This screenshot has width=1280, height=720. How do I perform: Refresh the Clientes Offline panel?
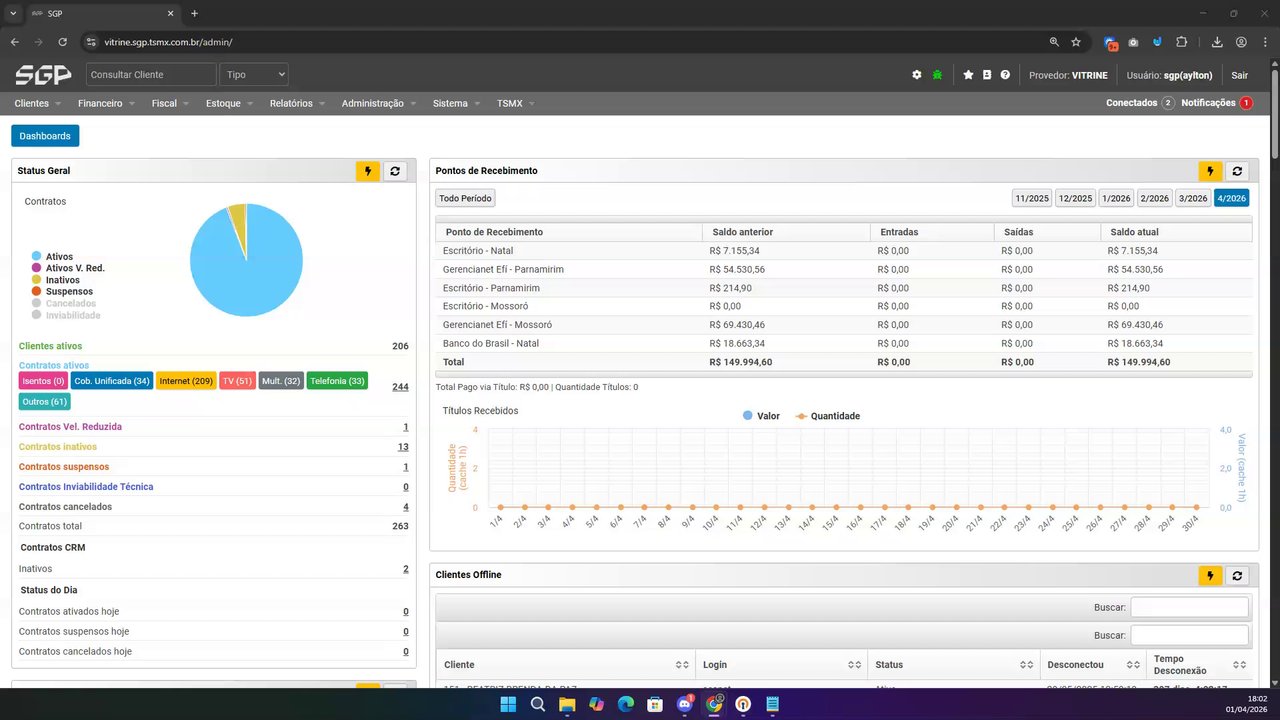pos(1237,575)
